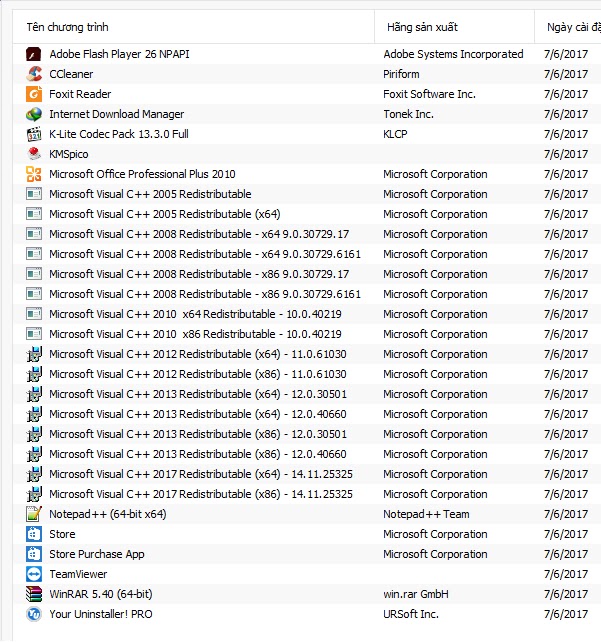
Task: Click icon of Visual C++ 2012 (x86) 11.0.61030
Action: (x=34, y=374)
